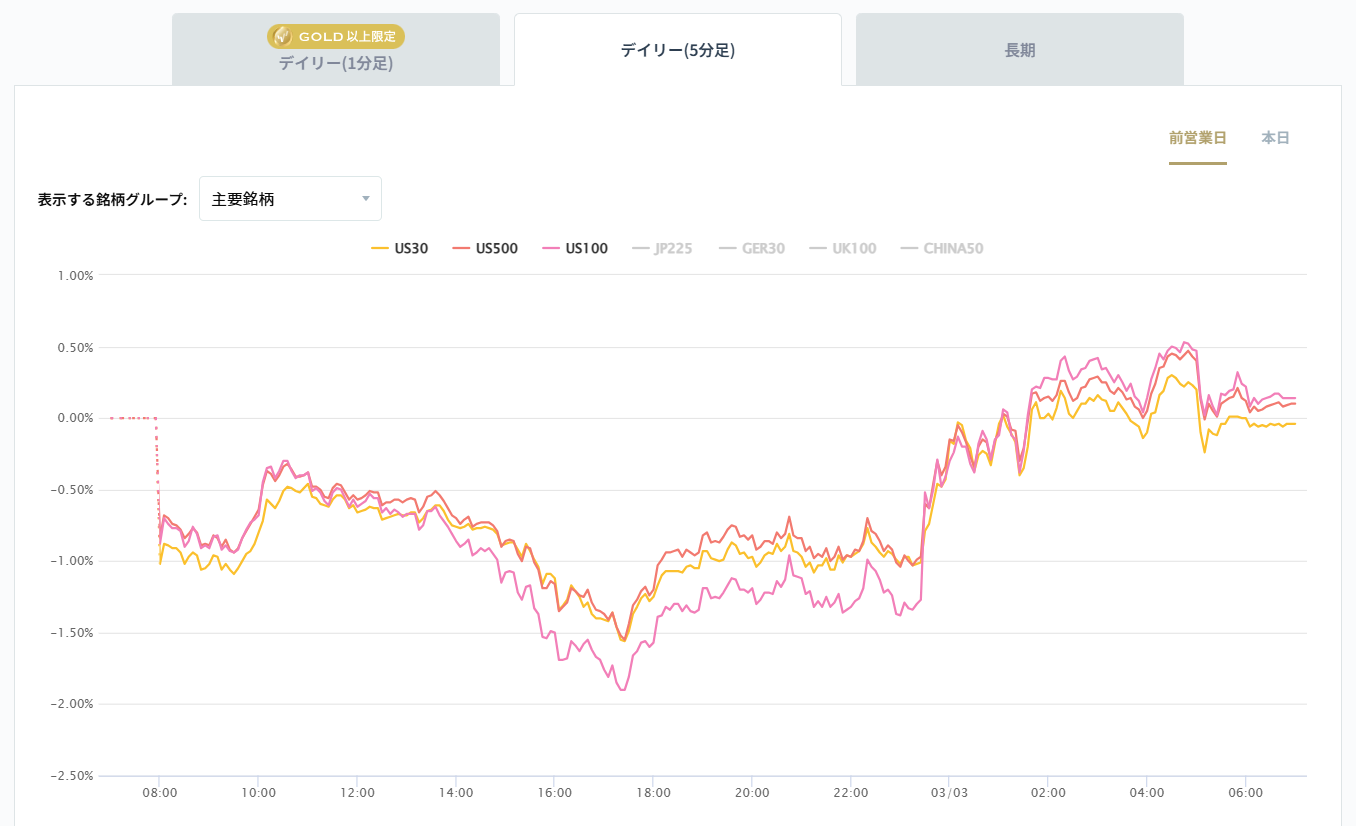Click the 表示する銘柄グループ label
Image resolution: width=1356 pixels, height=826 pixels.
[x=112, y=199]
